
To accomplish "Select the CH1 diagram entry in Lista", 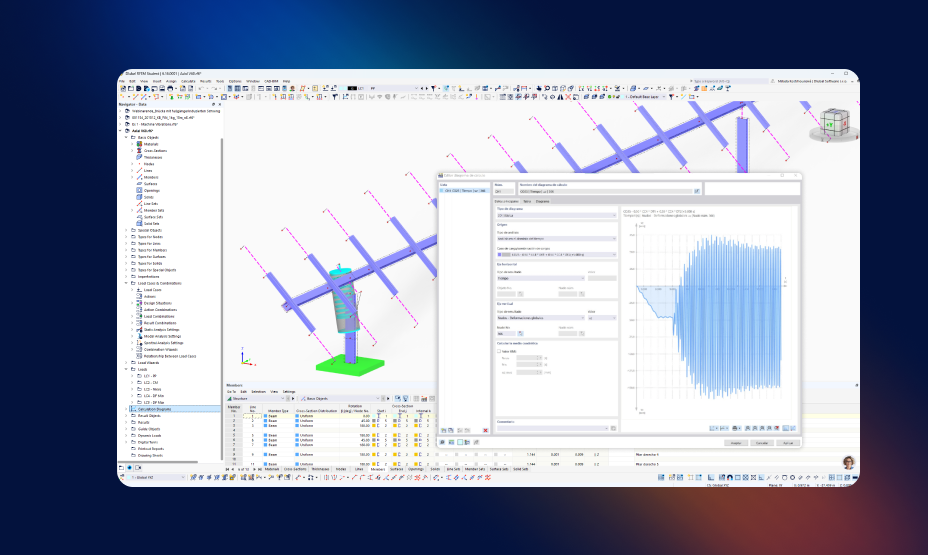I will (465, 191).
